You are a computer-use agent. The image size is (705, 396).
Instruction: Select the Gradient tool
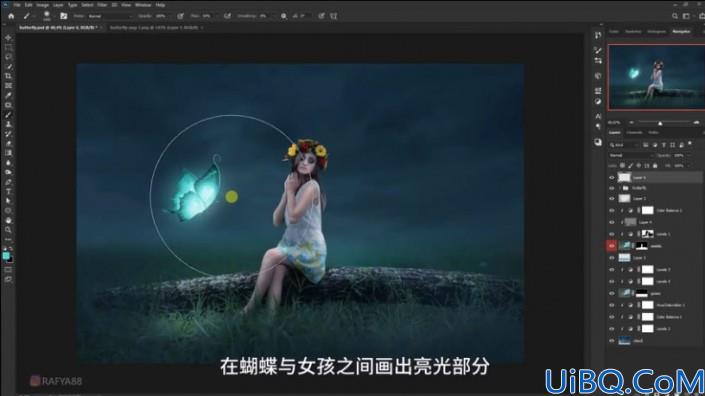(8, 153)
